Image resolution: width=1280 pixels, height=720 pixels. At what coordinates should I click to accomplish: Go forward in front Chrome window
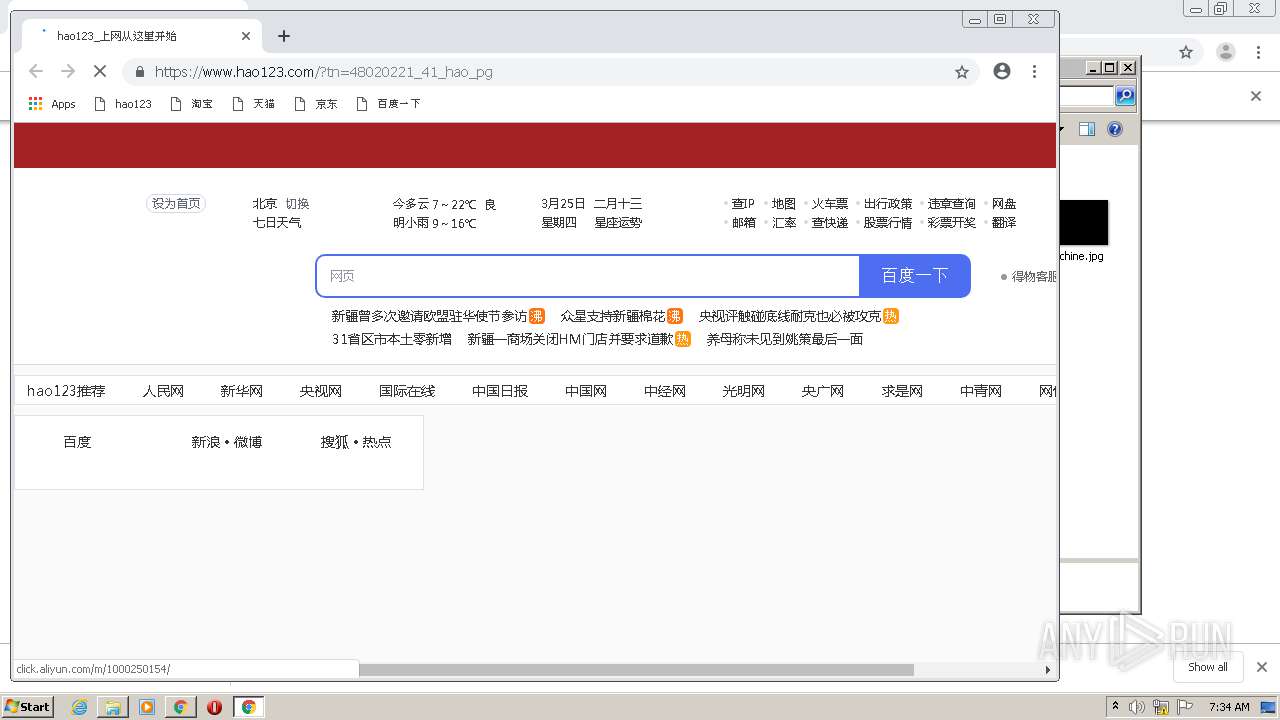[x=68, y=72]
